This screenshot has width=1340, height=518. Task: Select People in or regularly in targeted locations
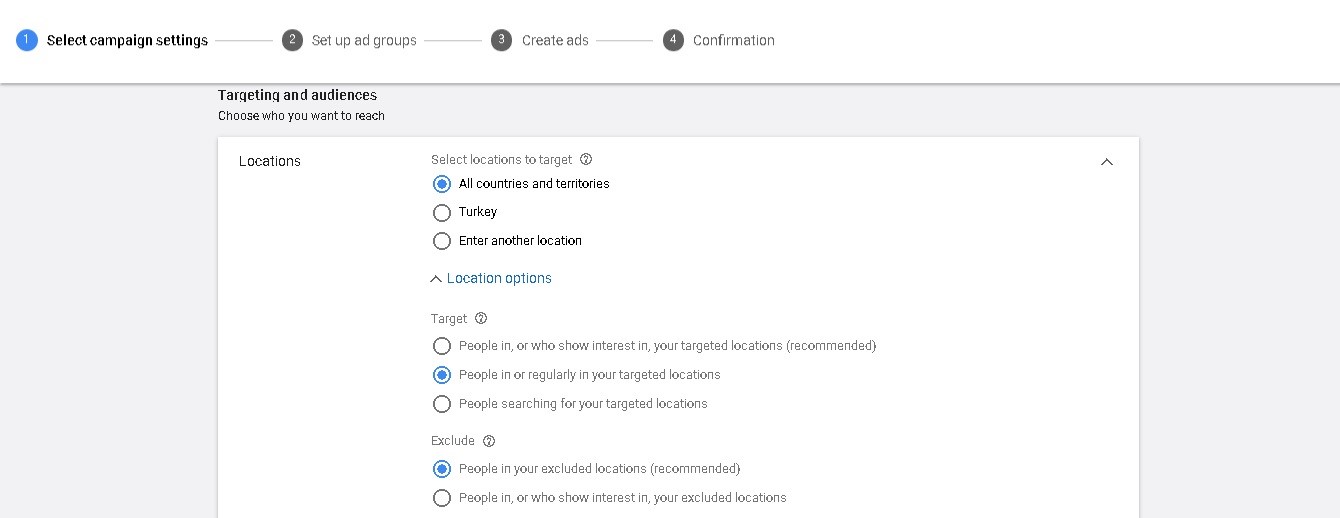442,375
